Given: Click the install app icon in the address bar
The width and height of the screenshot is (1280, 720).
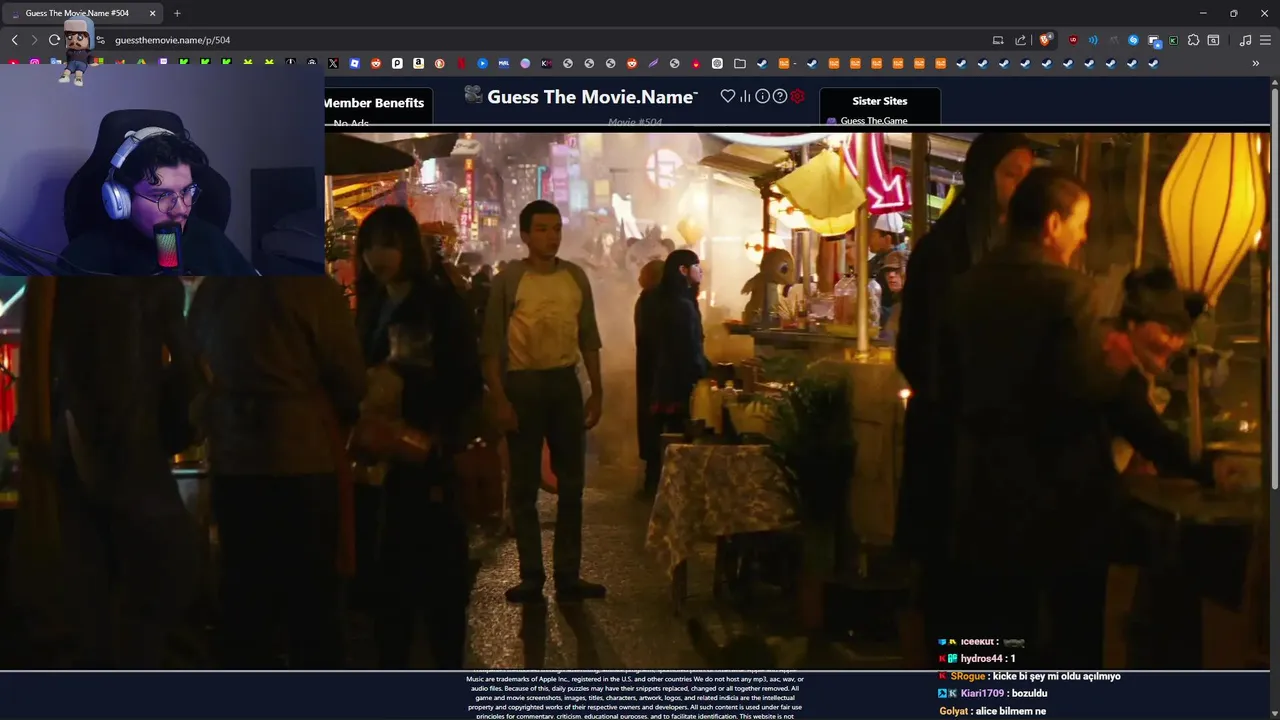Looking at the screenshot, I should 998,40.
